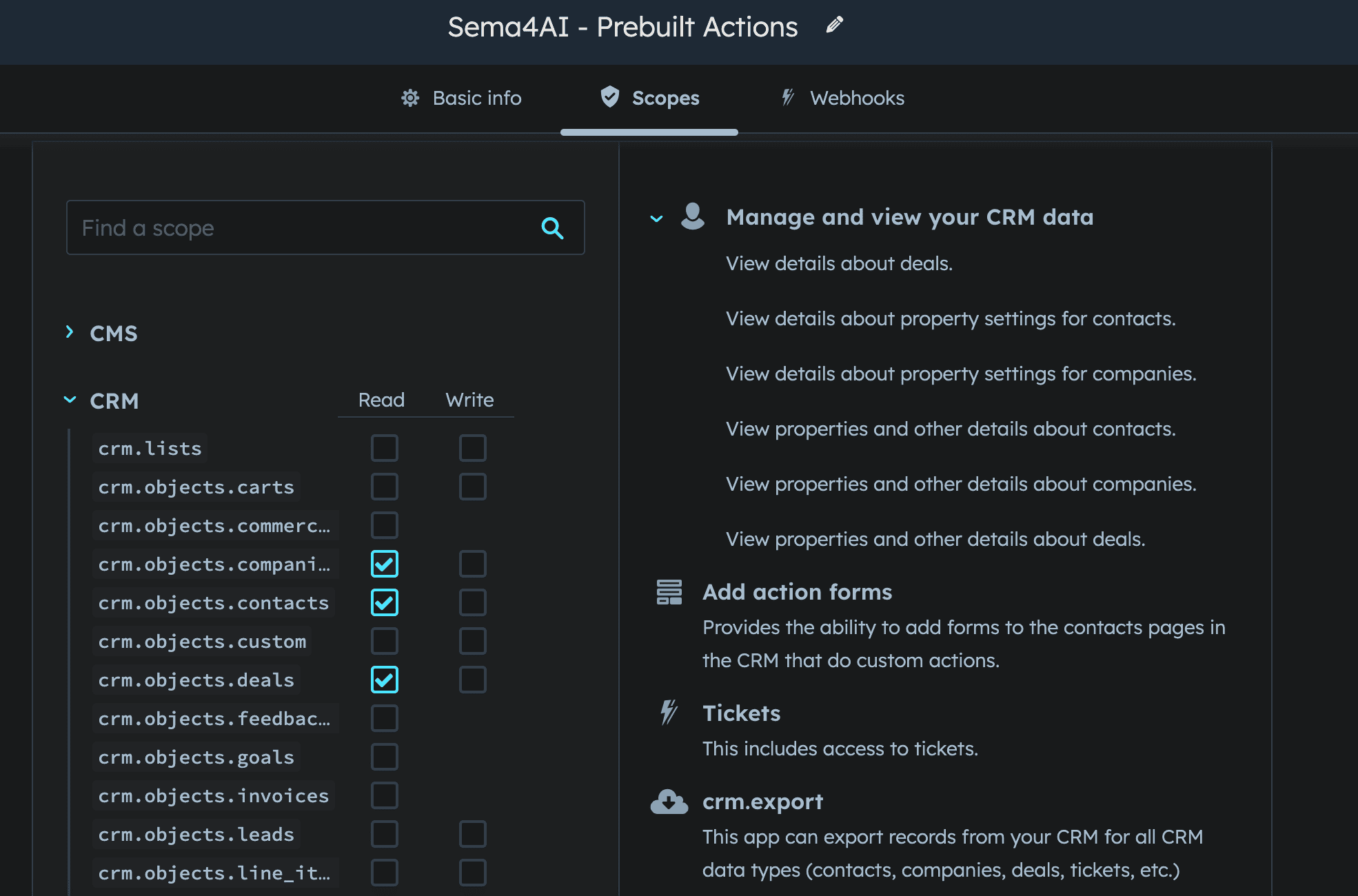
Task: Enable Write access for crm.objects.contacts
Action: [472, 602]
